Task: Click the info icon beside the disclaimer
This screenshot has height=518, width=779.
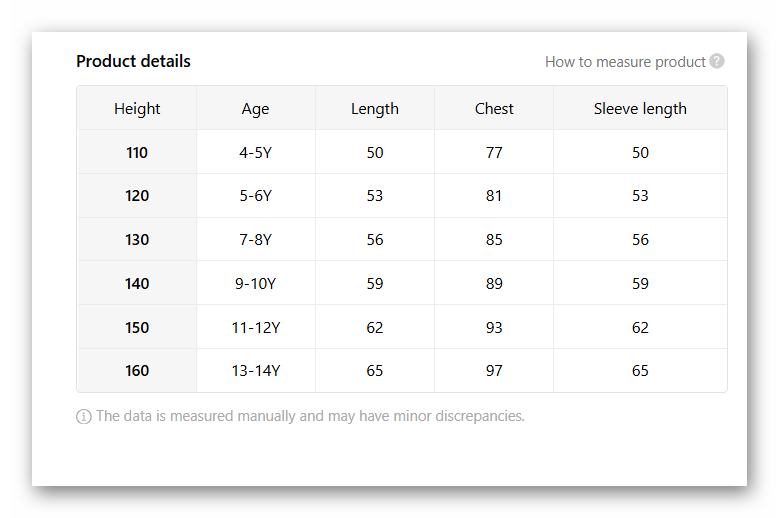Action: pos(84,416)
